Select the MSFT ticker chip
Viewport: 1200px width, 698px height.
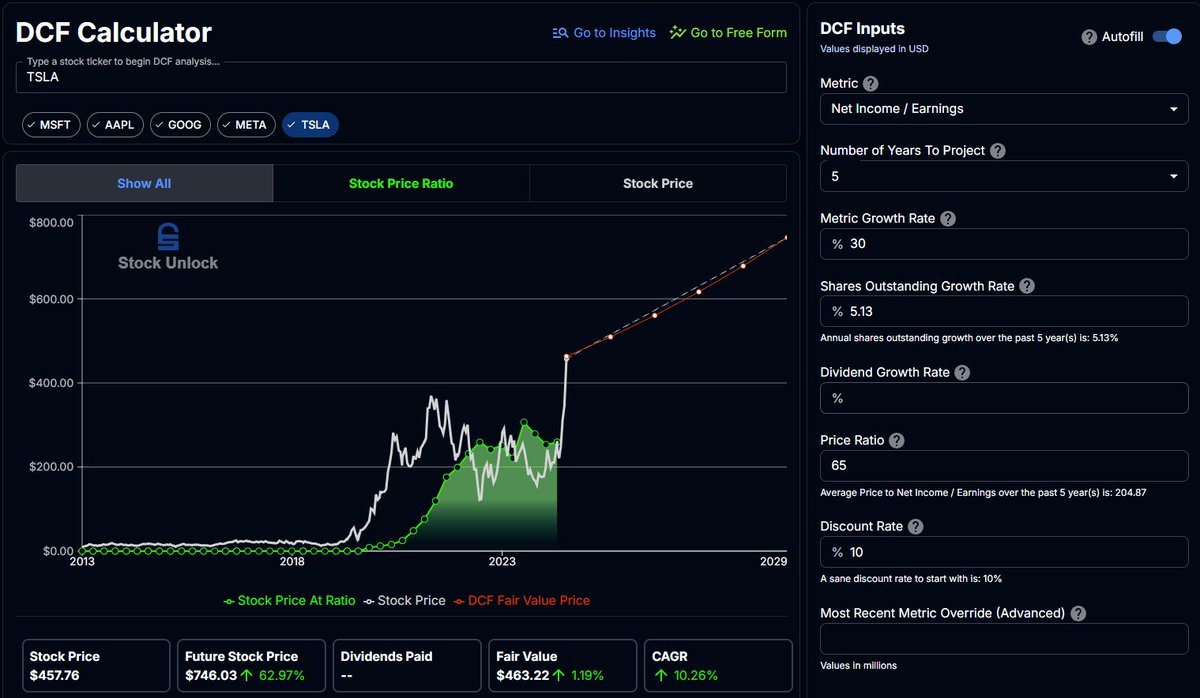[x=52, y=125]
